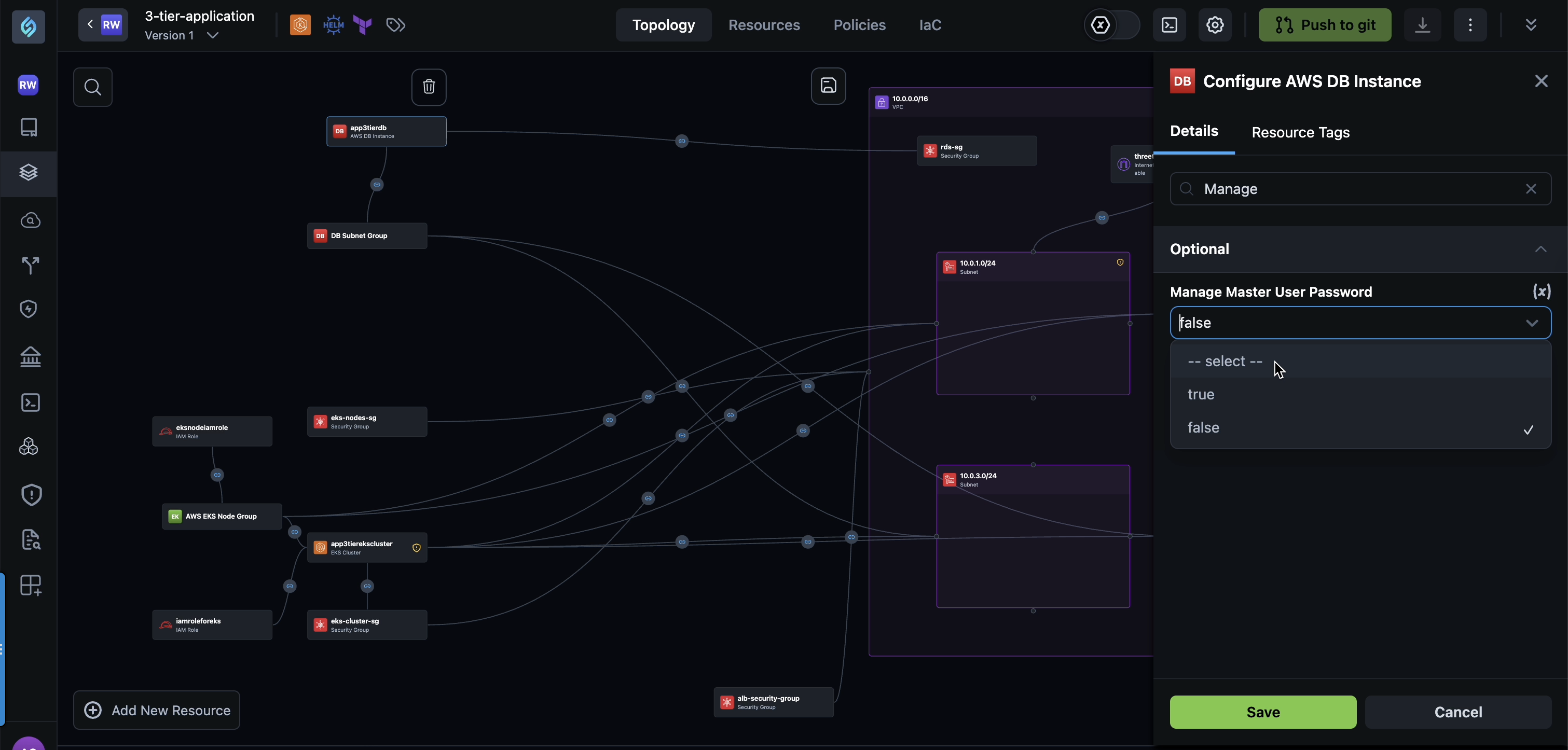Open the Policies tab
This screenshot has height=750, width=1568.
[x=859, y=25]
